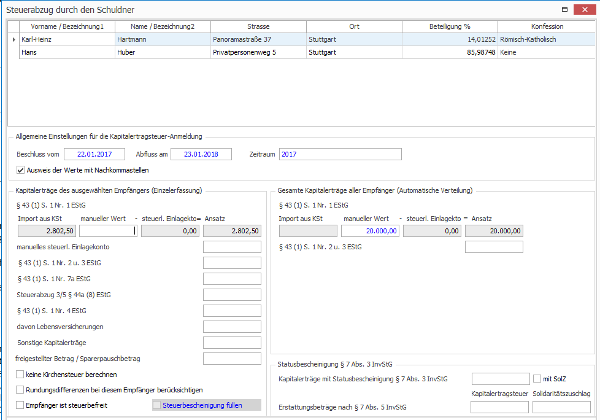Select the Hartmann name cell
This screenshot has width=600, height=420.
tap(163, 39)
